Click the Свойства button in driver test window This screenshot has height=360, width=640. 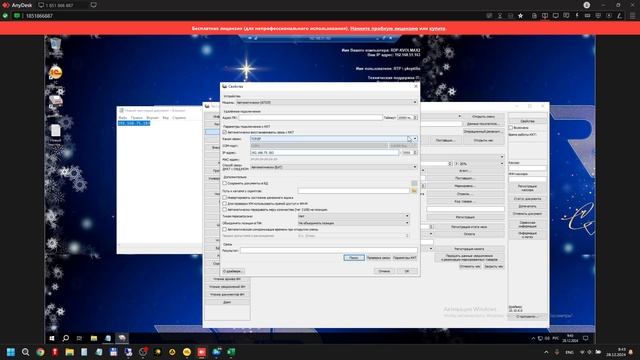(x=527, y=121)
